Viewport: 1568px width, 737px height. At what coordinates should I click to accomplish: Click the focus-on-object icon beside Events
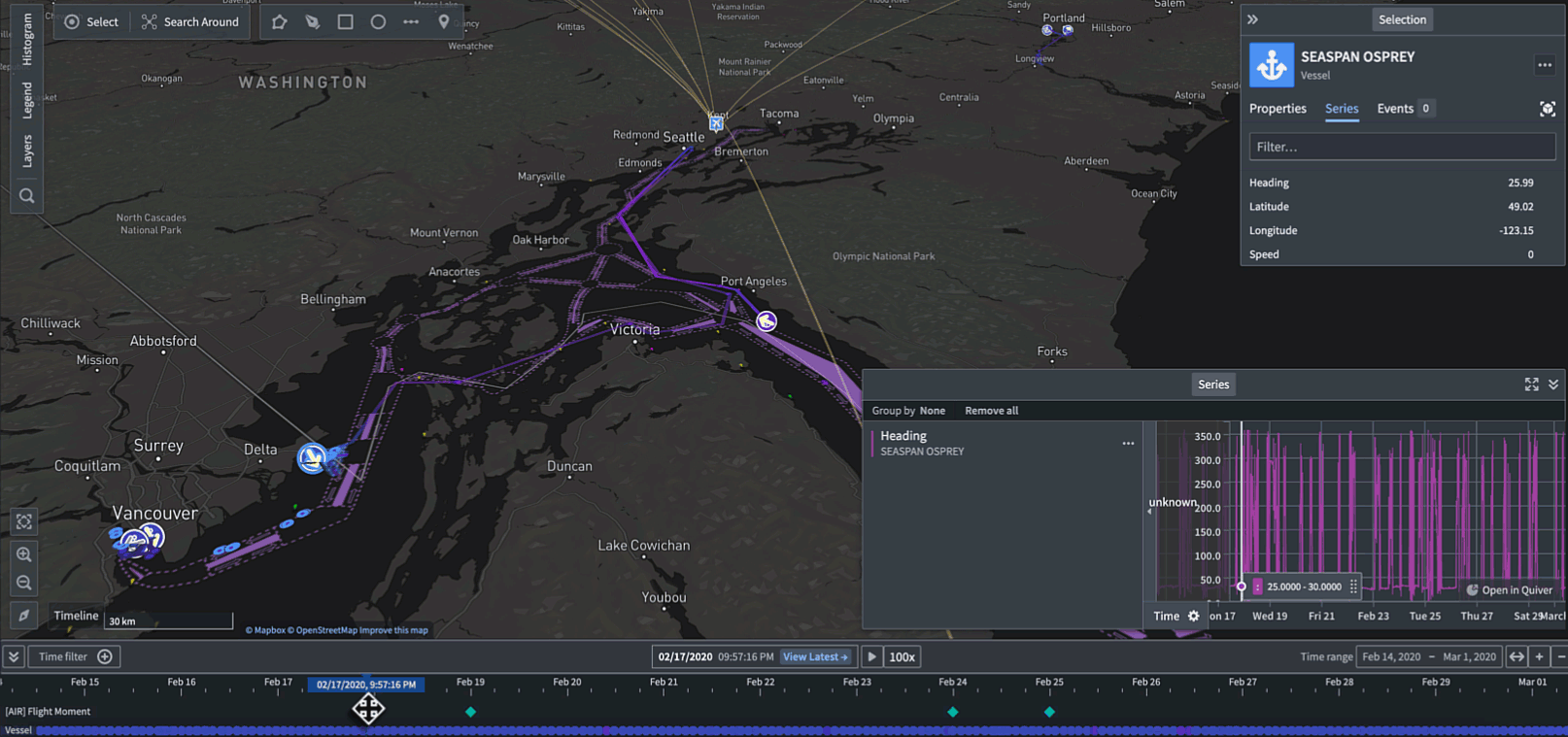point(1548,109)
